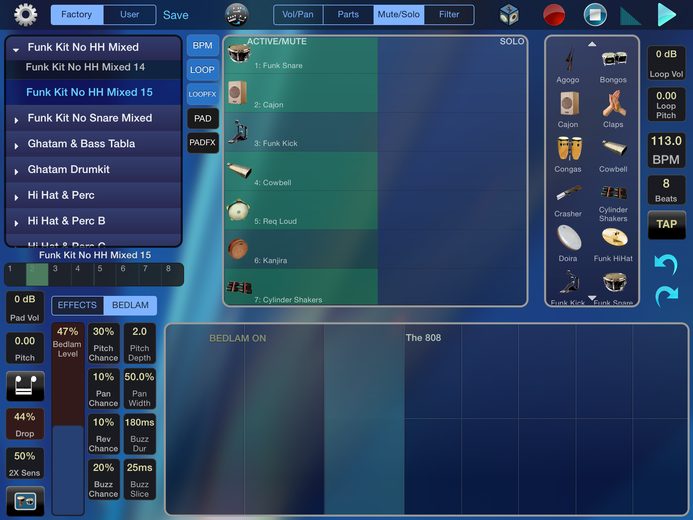
Task: Select Funk Kit No HH Mixed 14 preset
Action: 85,67
